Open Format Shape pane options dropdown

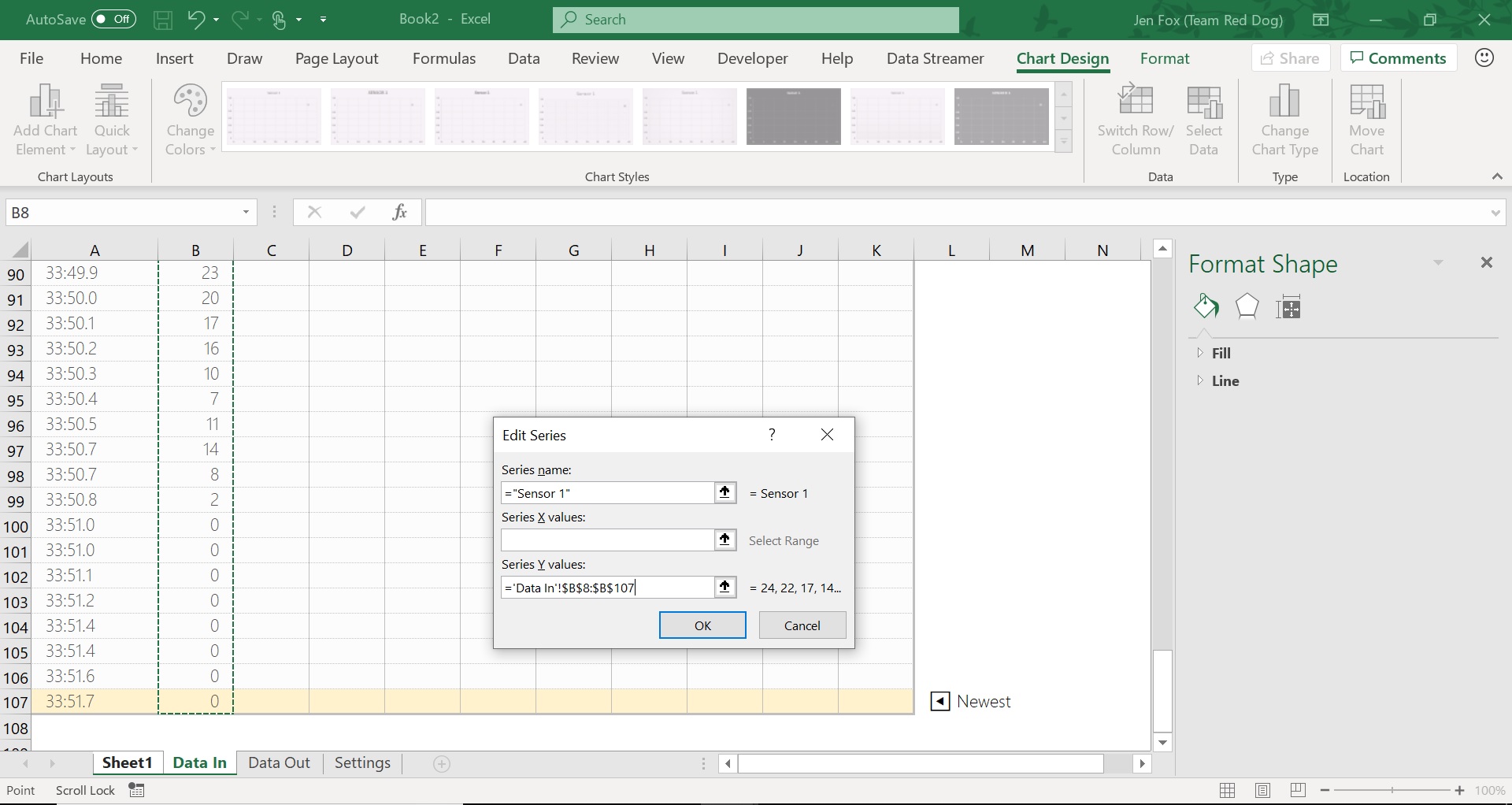[1438, 263]
